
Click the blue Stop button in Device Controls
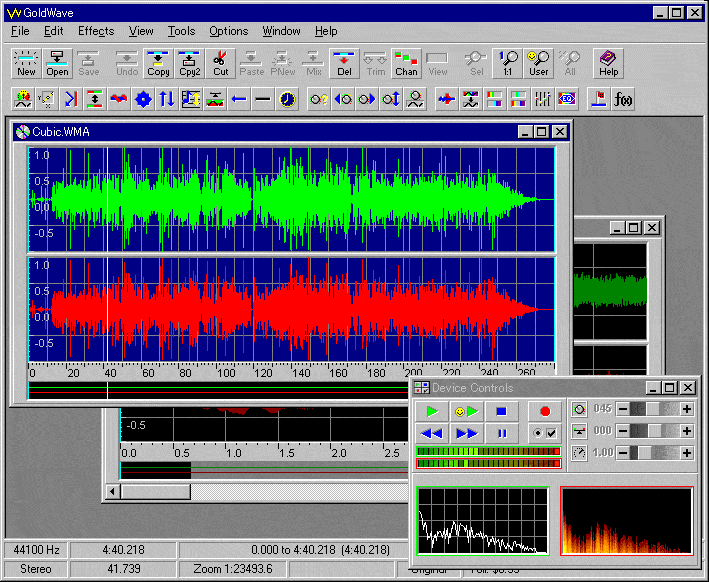(501, 412)
